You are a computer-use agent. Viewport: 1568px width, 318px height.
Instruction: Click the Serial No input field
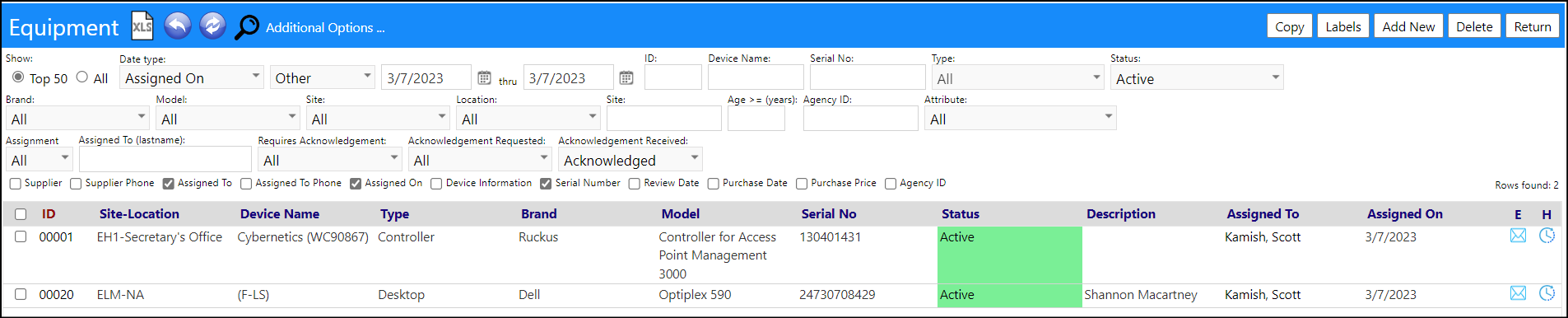[x=868, y=77]
